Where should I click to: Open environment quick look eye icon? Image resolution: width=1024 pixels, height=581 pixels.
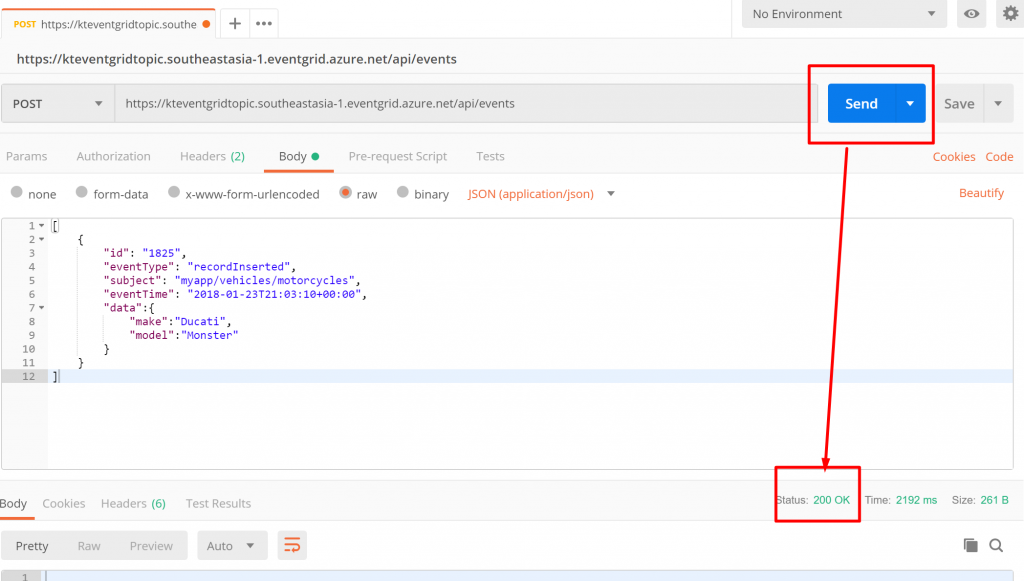(x=971, y=14)
